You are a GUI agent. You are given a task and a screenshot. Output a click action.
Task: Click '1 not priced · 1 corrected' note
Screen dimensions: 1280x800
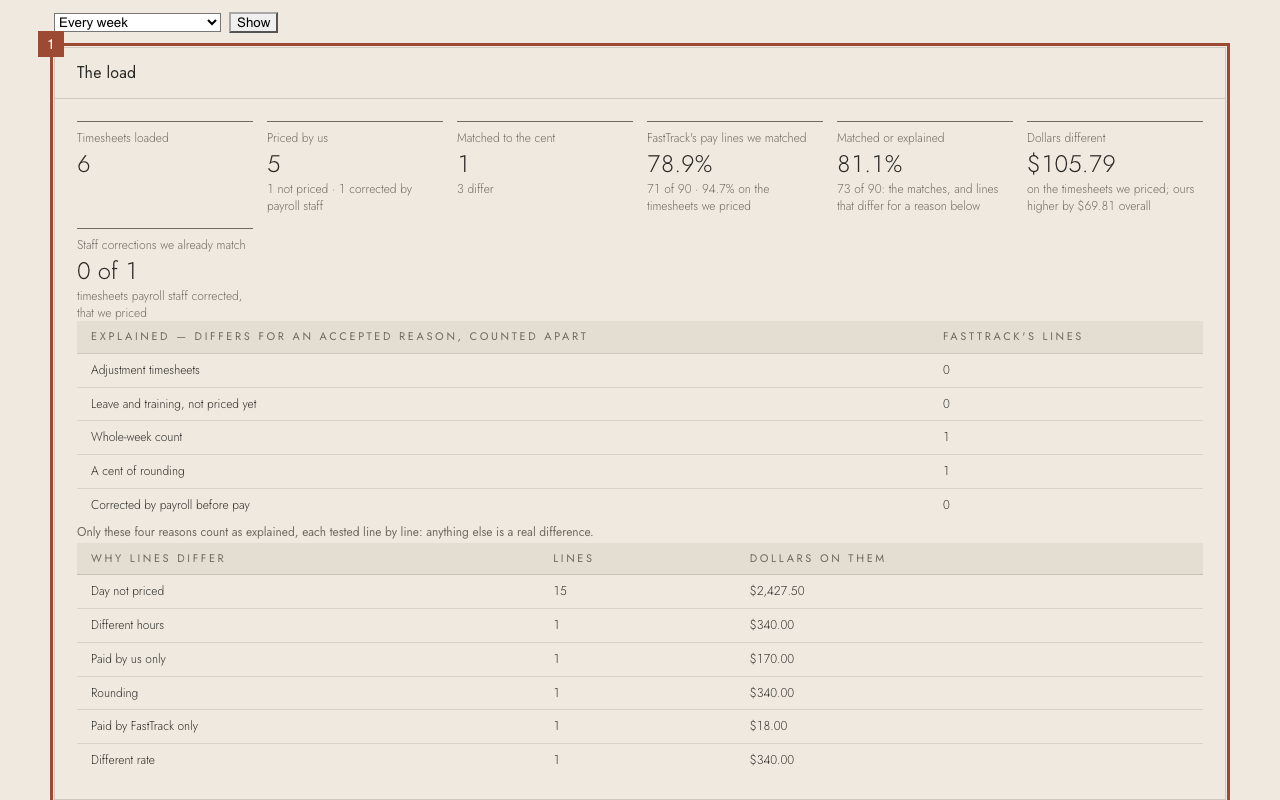point(339,197)
